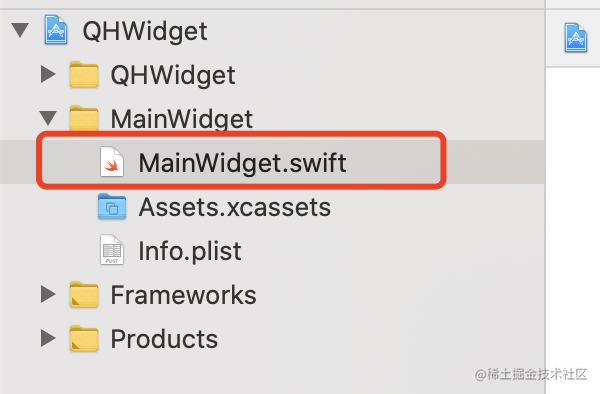The width and height of the screenshot is (600, 394).
Task: Click the Info.plist document icon
Action: coord(112,250)
